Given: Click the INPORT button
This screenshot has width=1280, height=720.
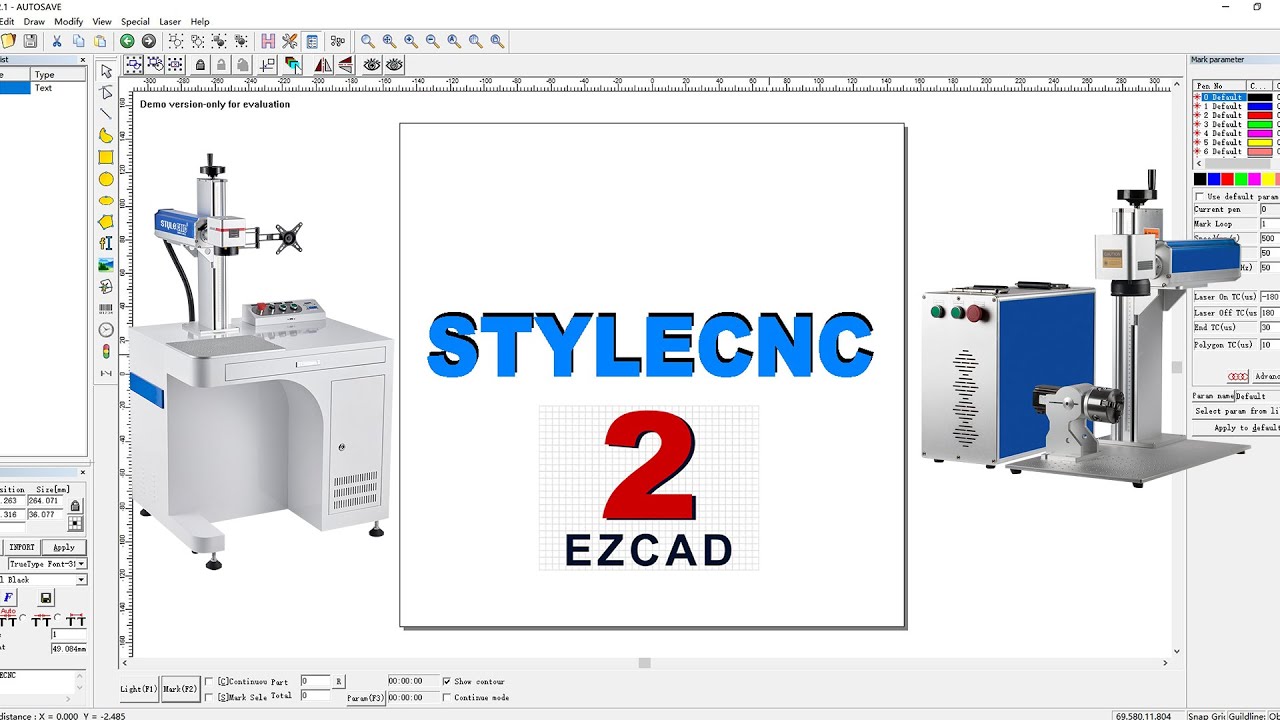Looking at the screenshot, I should click(22, 547).
